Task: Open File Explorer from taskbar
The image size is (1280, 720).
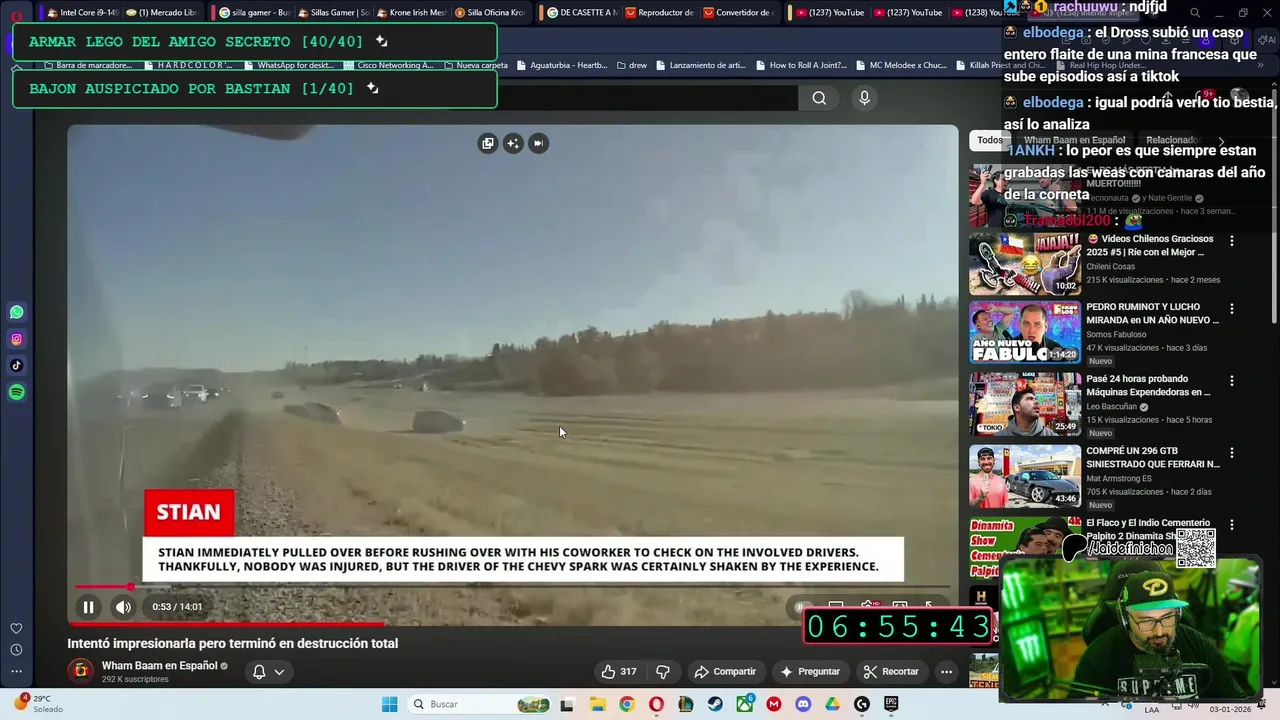Action: pos(597,704)
